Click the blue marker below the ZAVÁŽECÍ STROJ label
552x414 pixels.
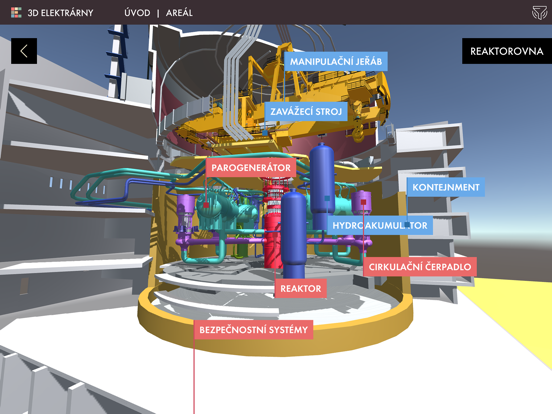pyautogui.click(x=265, y=133)
